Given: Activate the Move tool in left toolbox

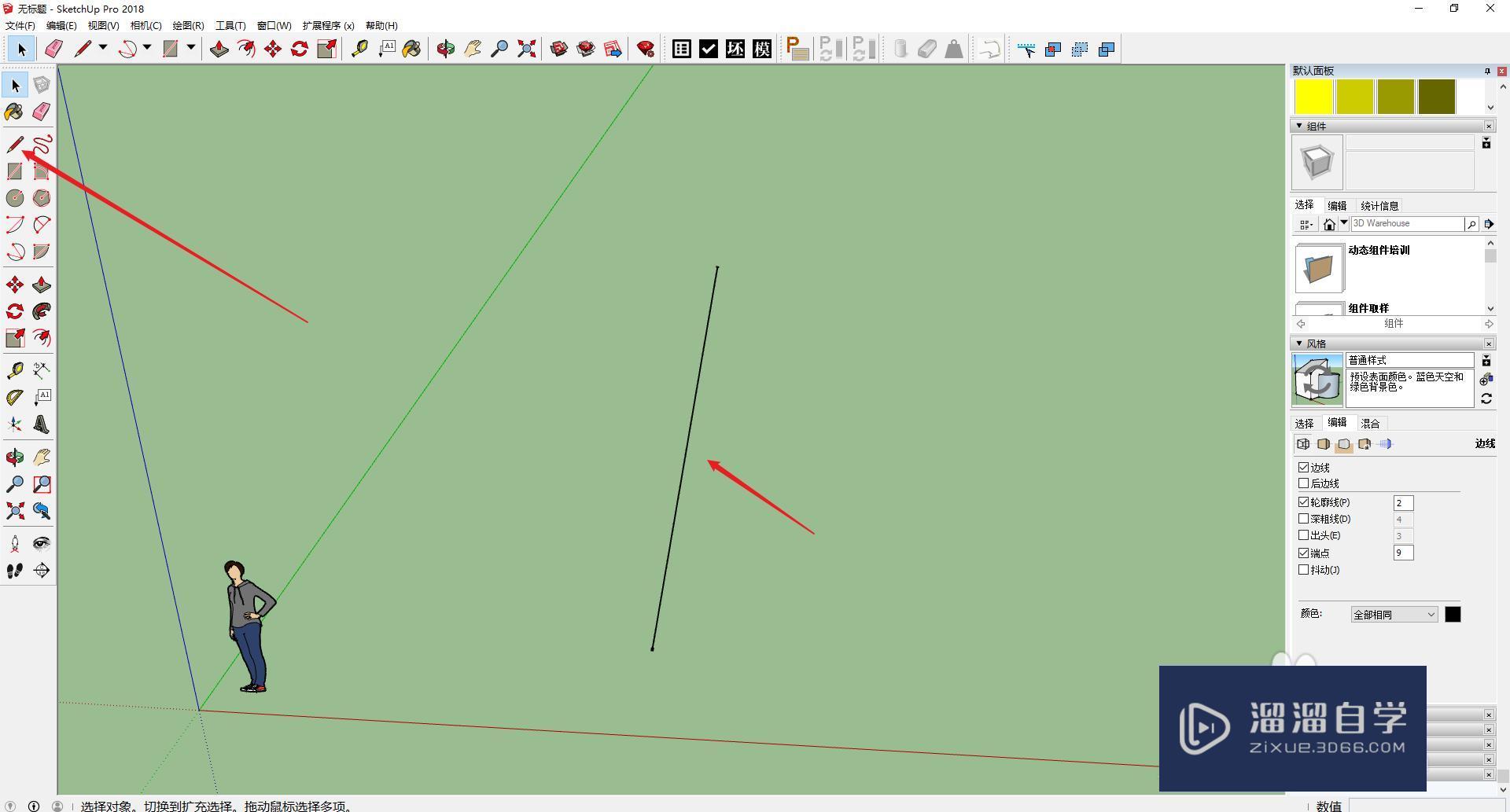Looking at the screenshot, I should pos(15,285).
